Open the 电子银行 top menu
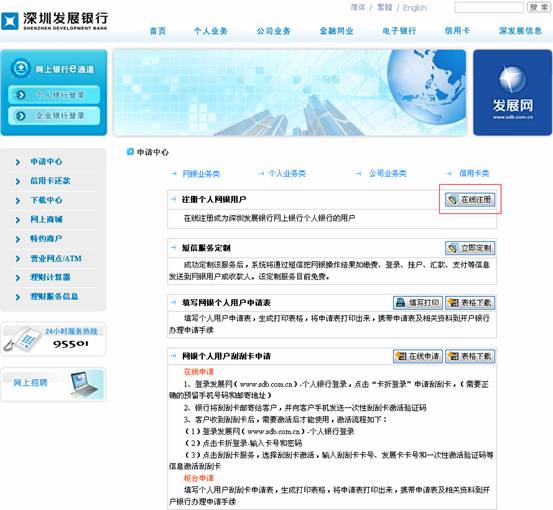 coord(399,31)
